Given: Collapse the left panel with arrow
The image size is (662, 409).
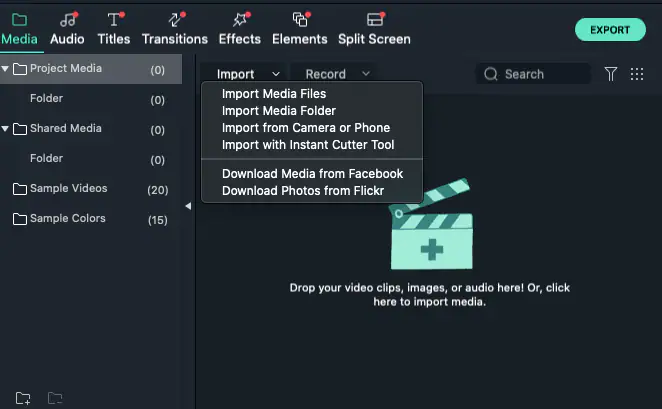Looking at the screenshot, I should pos(189,206).
